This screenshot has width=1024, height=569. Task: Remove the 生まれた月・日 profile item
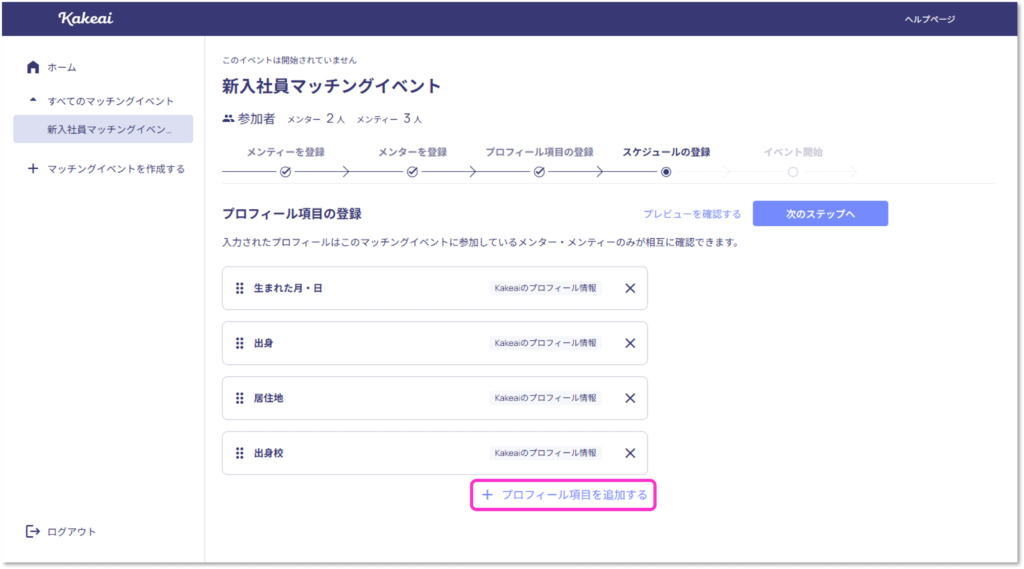630,288
